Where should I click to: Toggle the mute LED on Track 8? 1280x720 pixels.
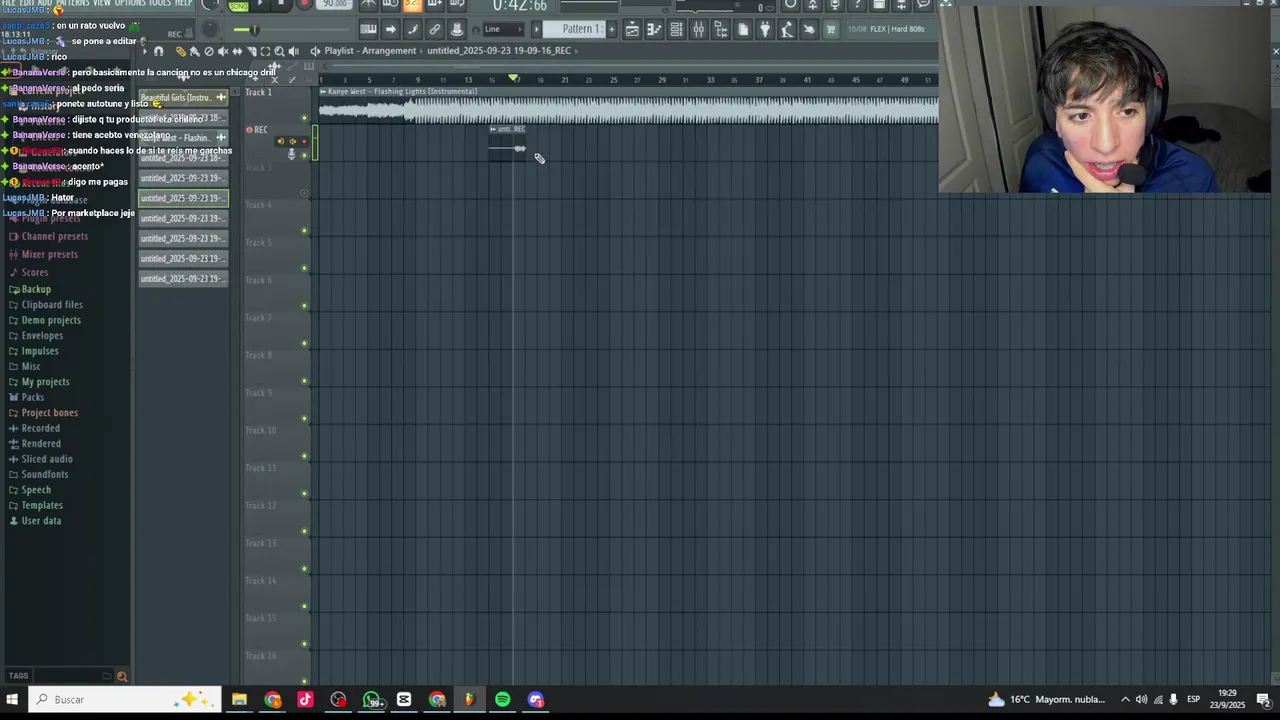click(304, 381)
